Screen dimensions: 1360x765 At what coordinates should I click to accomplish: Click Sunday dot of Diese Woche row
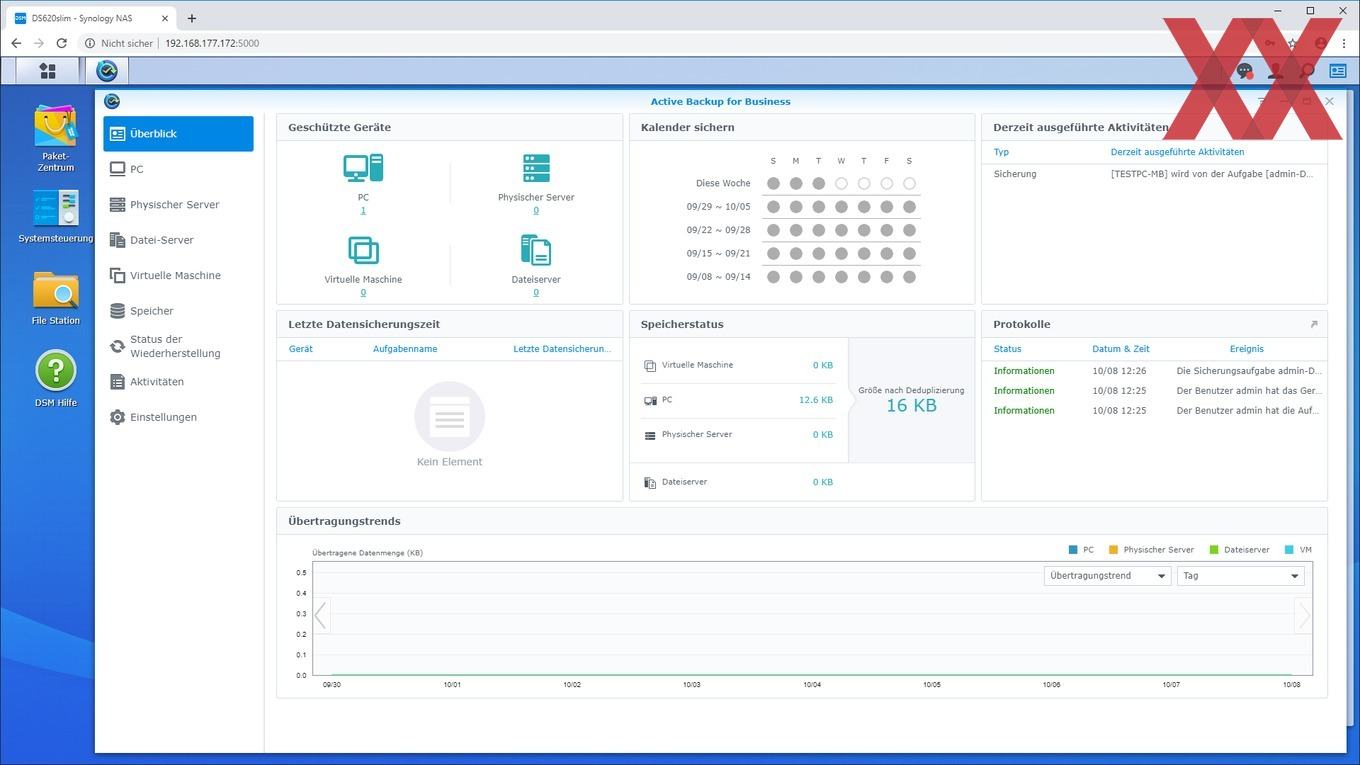[x=773, y=184]
